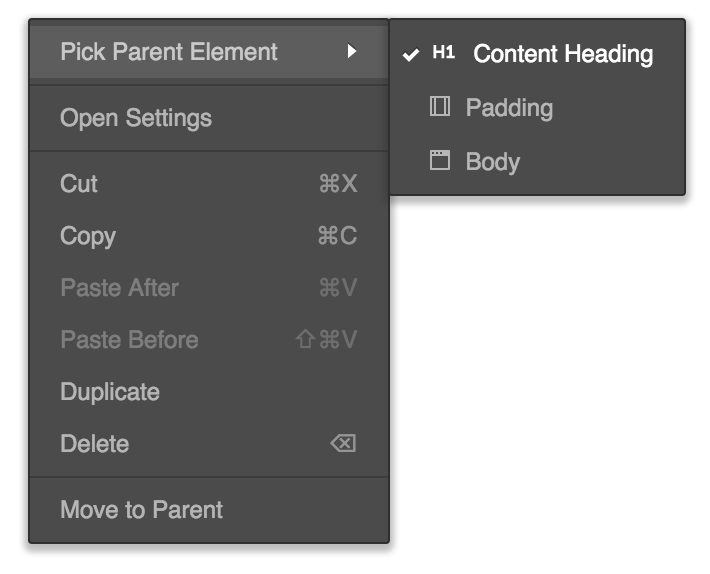Click the H1 heading icon
This screenshot has height=574, width=710.
coord(443,53)
